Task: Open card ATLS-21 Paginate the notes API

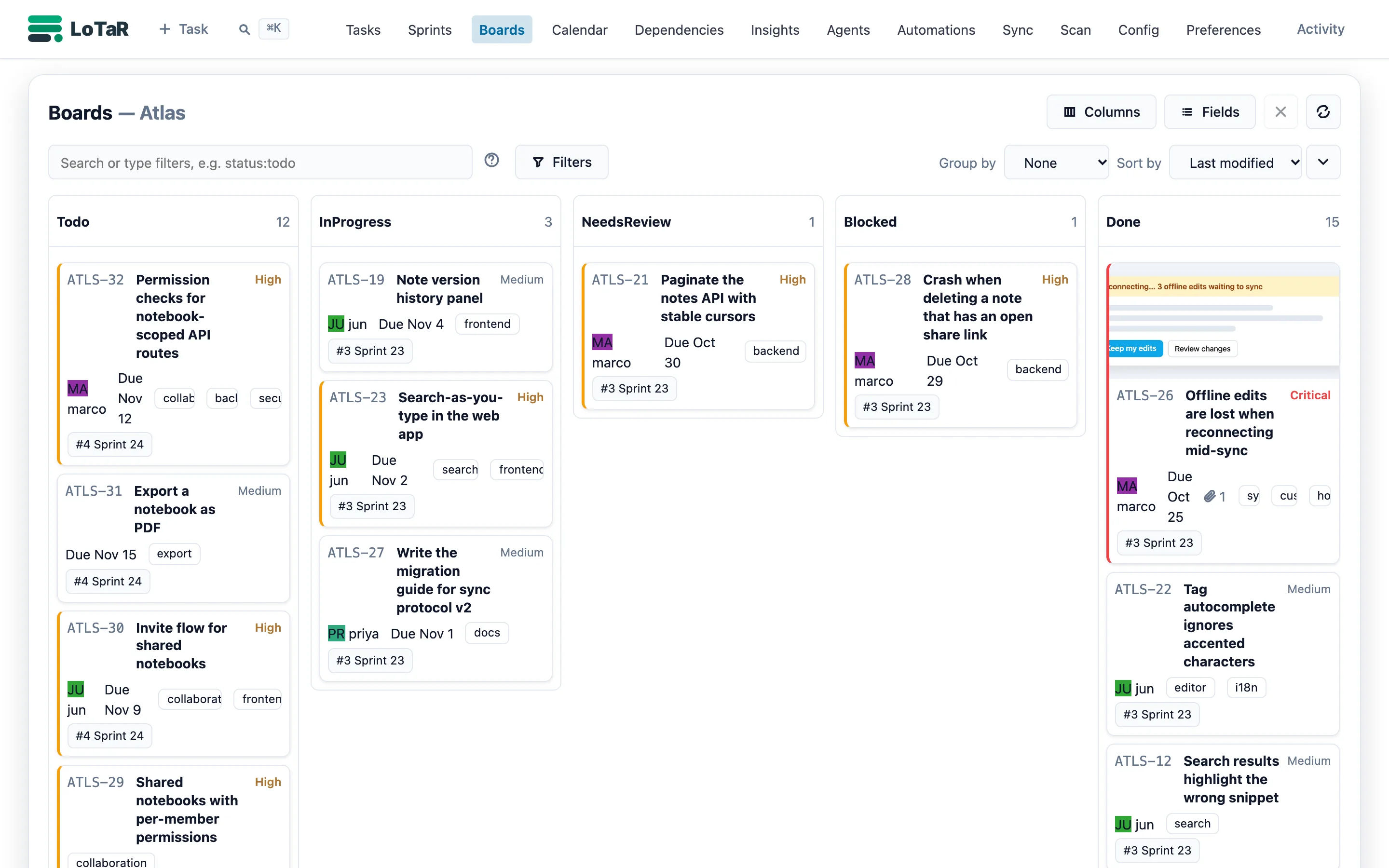Action: (x=708, y=298)
